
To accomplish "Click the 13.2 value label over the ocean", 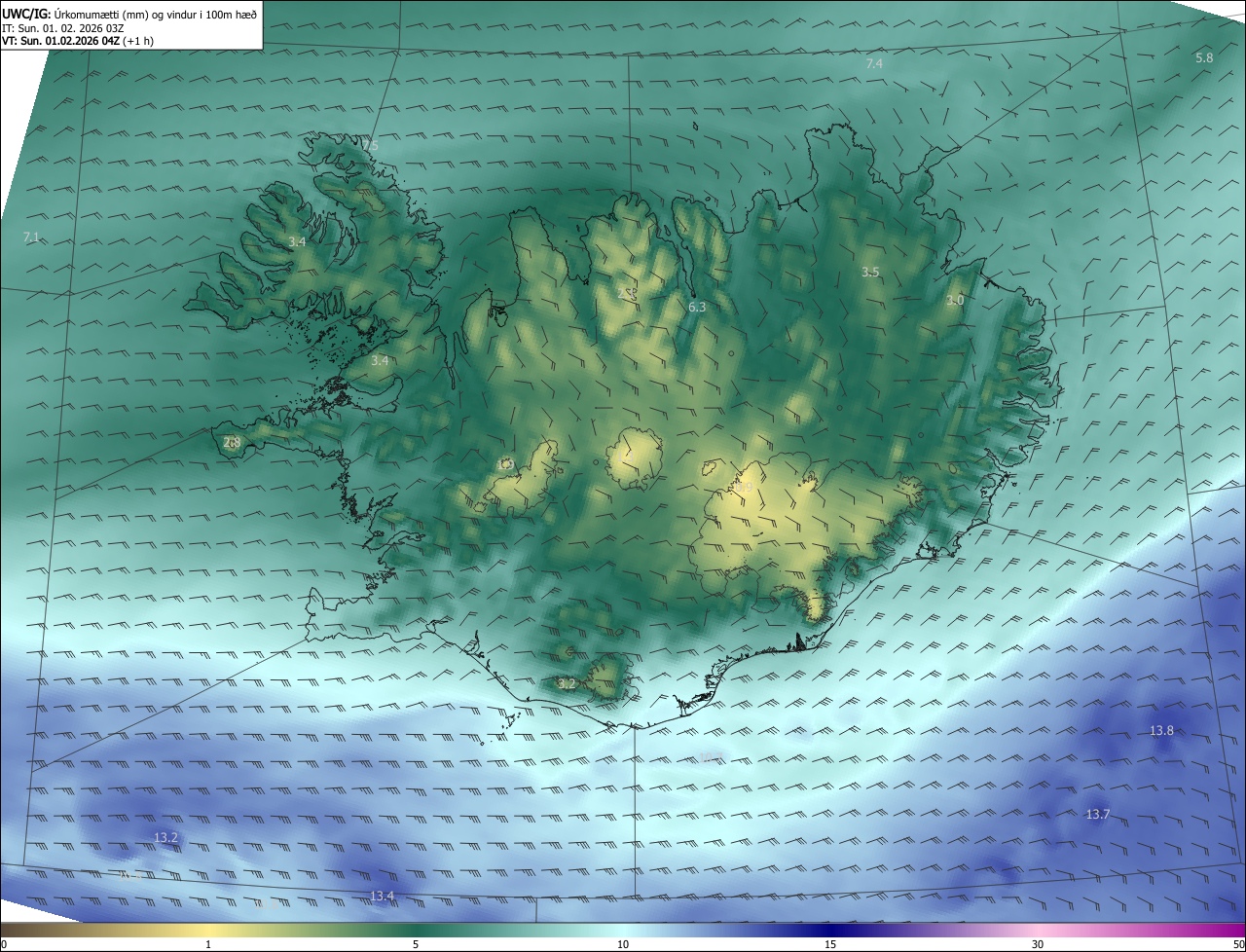I will click(165, 837).
